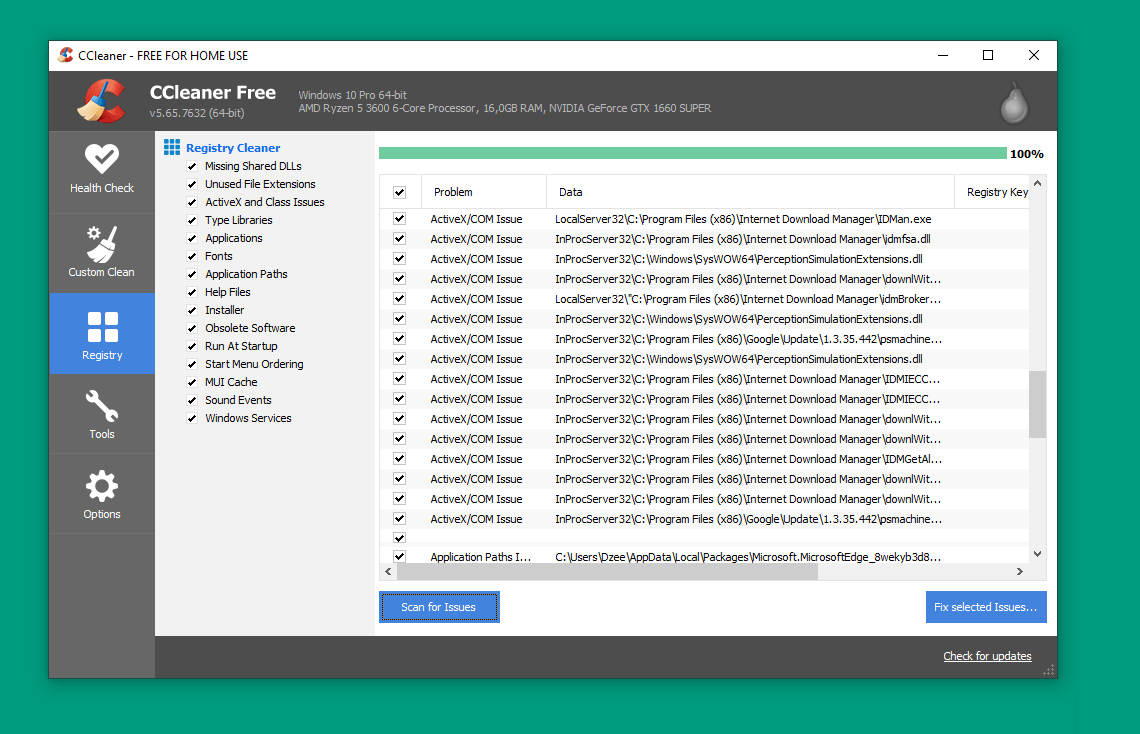The image size is (1140, 734).
Task: Select the idmBroker LocalServer32 data entry
Action: click(x=747, y=299)
